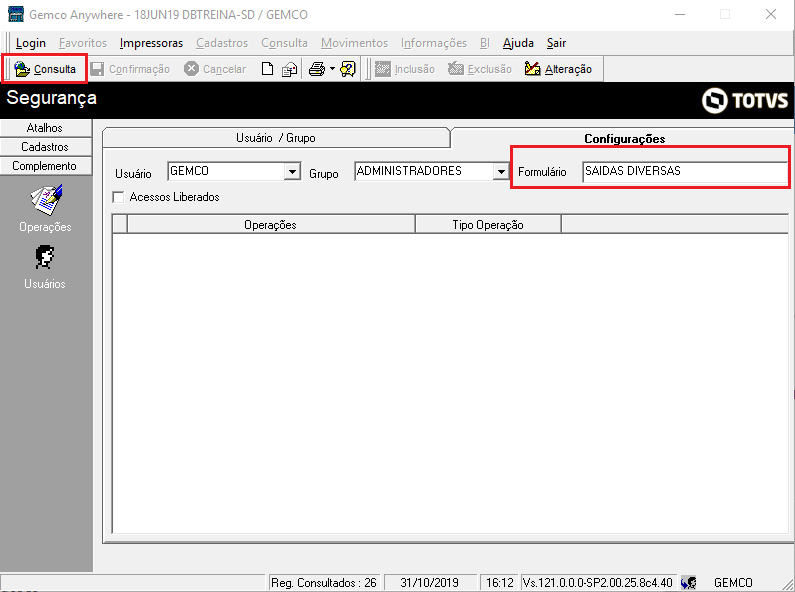Click the version Vs.121.0.0.0-SP2.00.25.8c4.40 text
Screen dimensions: 795x592
pos(598,582)
